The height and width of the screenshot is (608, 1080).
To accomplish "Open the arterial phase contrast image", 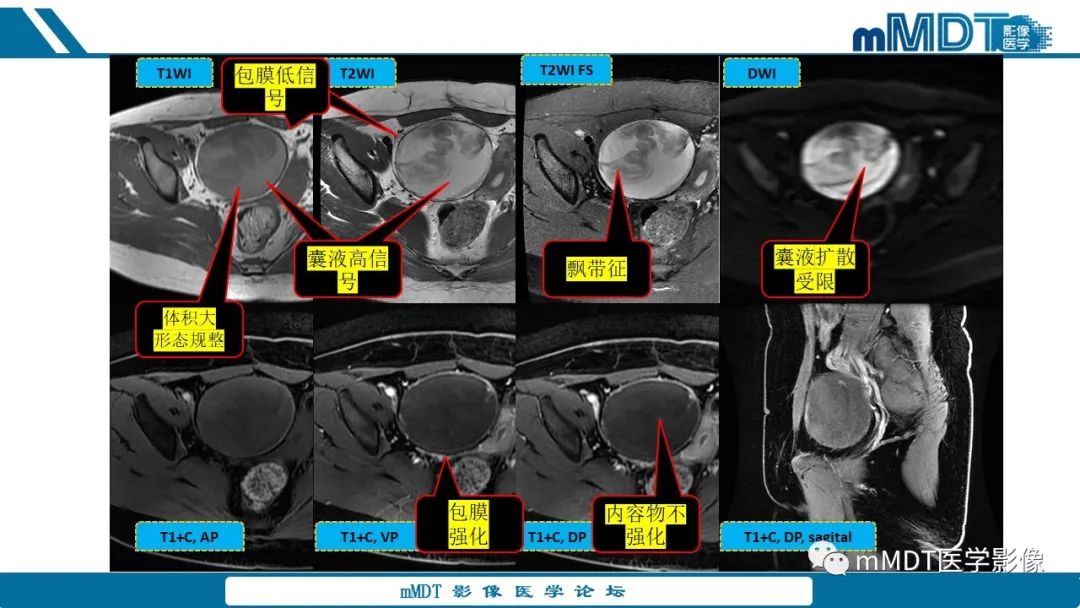I will point(211,437).
